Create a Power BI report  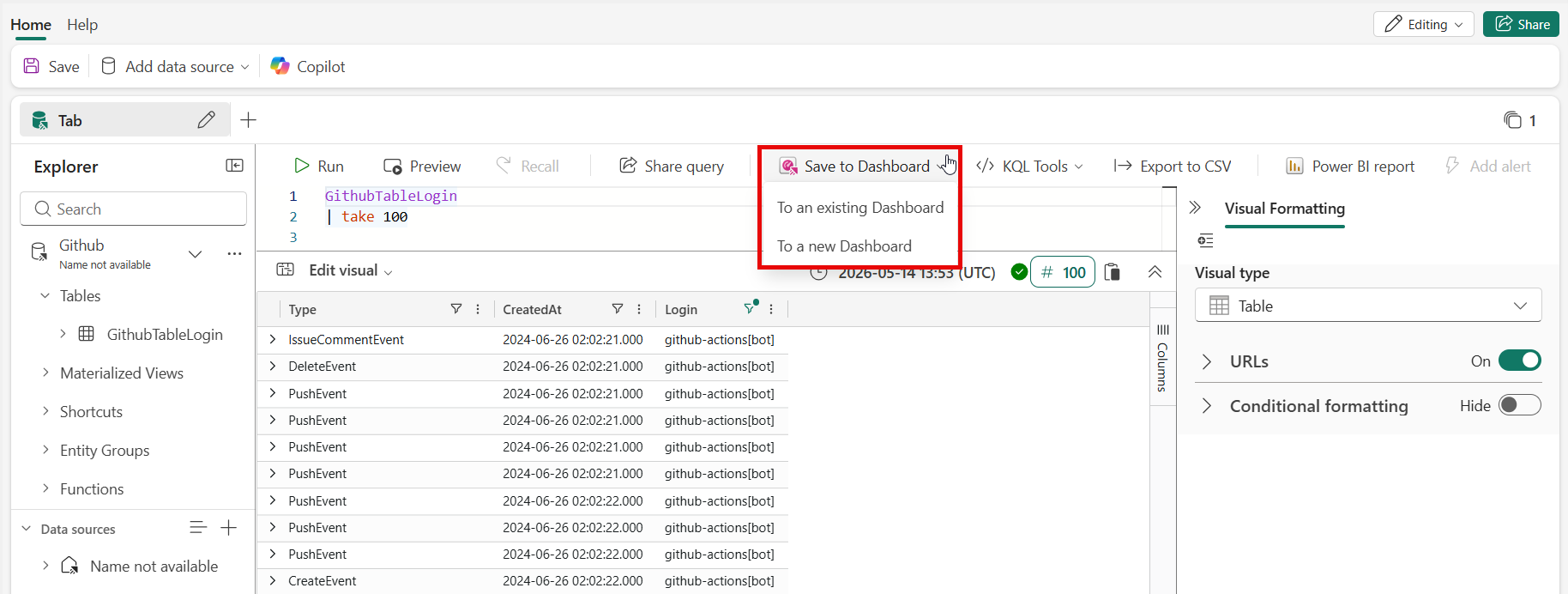point(1350,166)
